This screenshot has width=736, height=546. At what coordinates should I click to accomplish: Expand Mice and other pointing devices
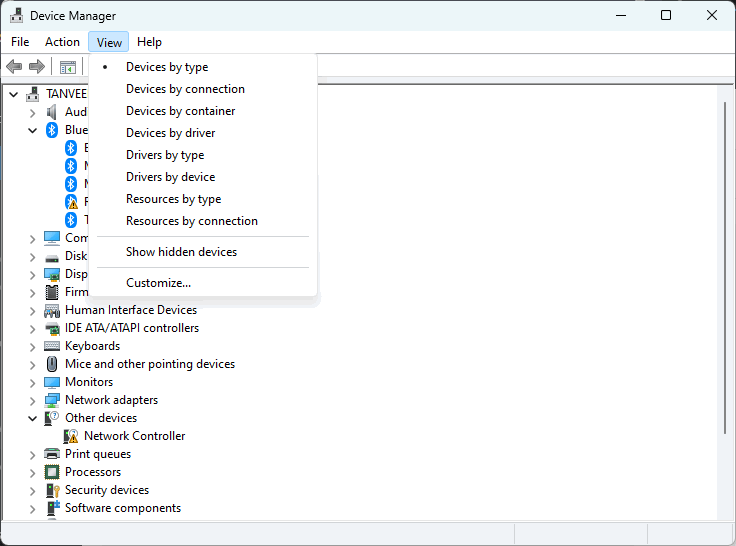coord(32,365)
